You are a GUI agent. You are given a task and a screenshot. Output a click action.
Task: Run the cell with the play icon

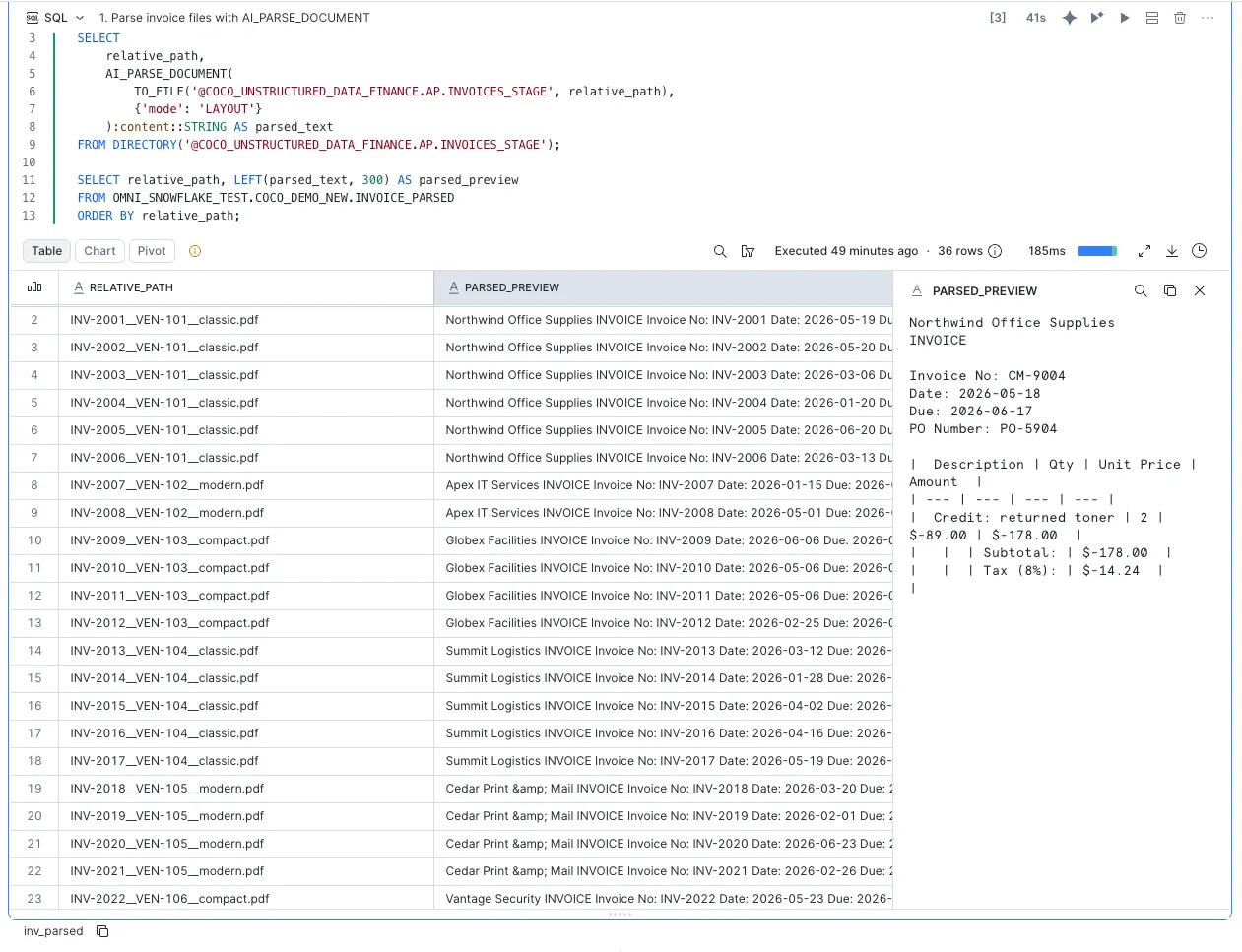point(1125,18)
